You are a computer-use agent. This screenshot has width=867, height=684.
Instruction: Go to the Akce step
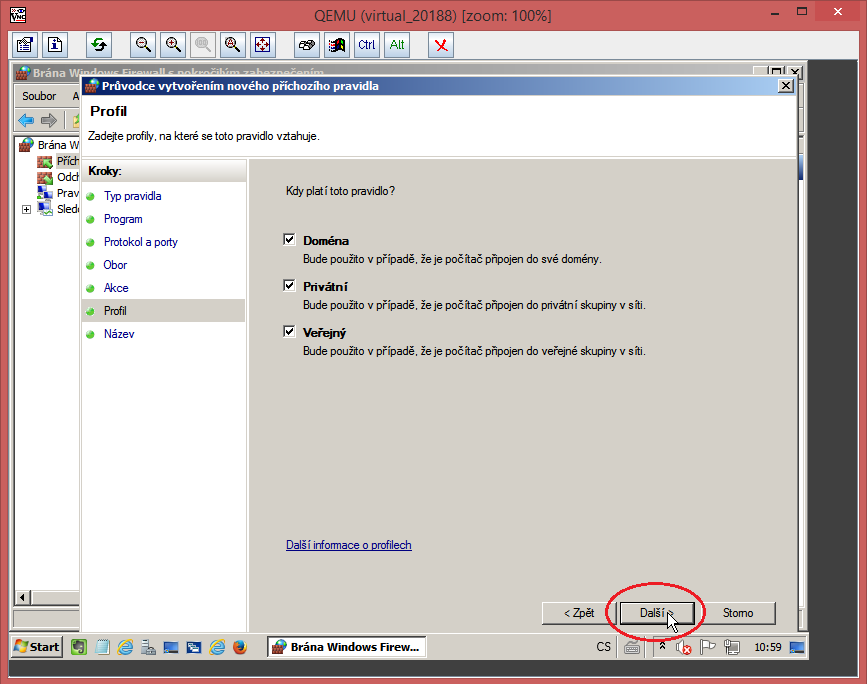pos(116,288)
